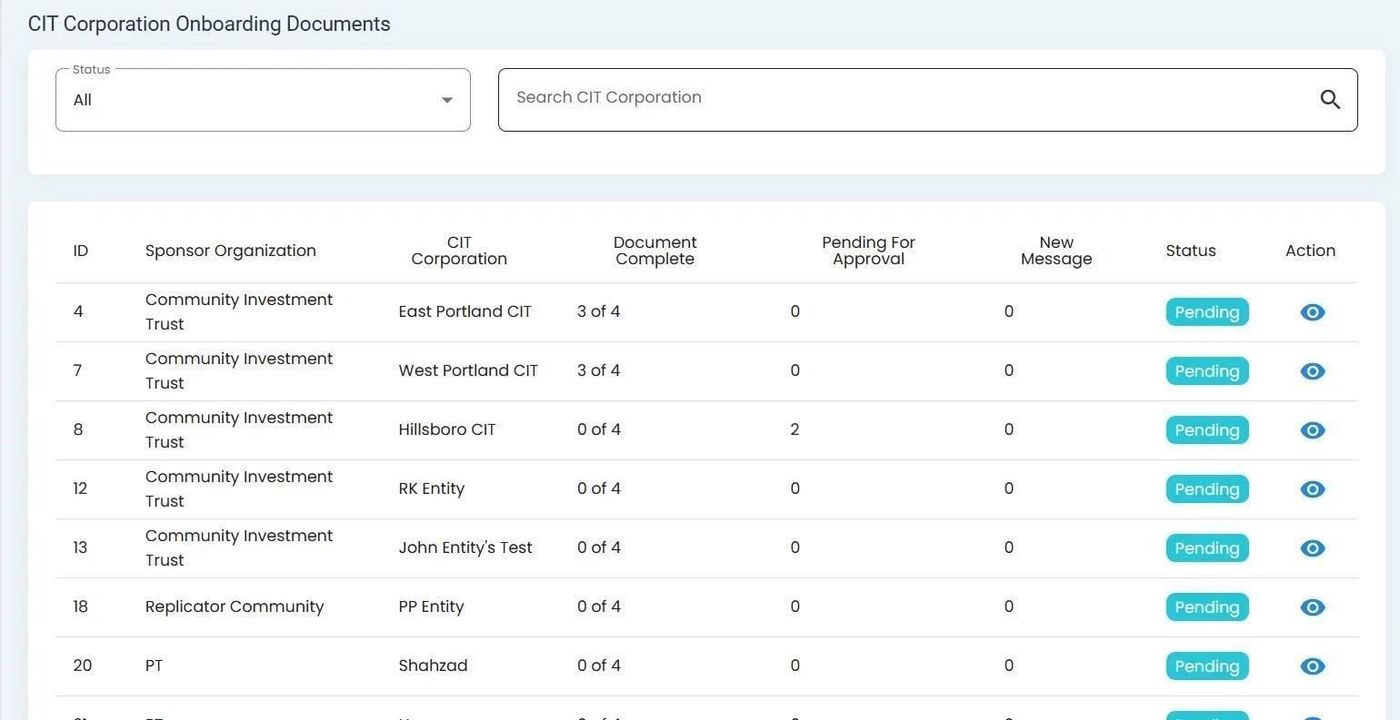Click eye icon for Shahzad row

point(1312,666)
